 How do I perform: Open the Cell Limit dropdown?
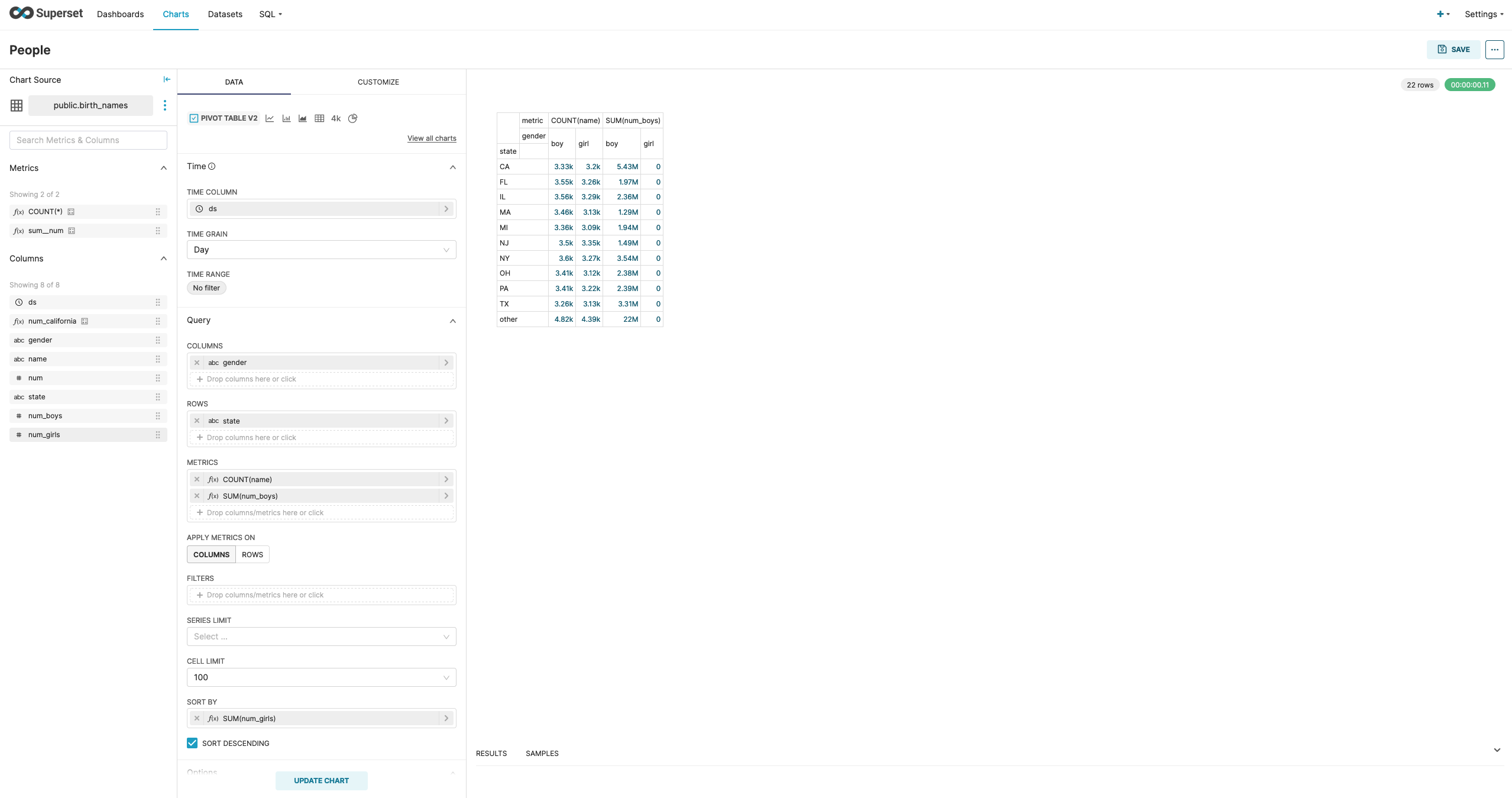(x=322, y=677)
